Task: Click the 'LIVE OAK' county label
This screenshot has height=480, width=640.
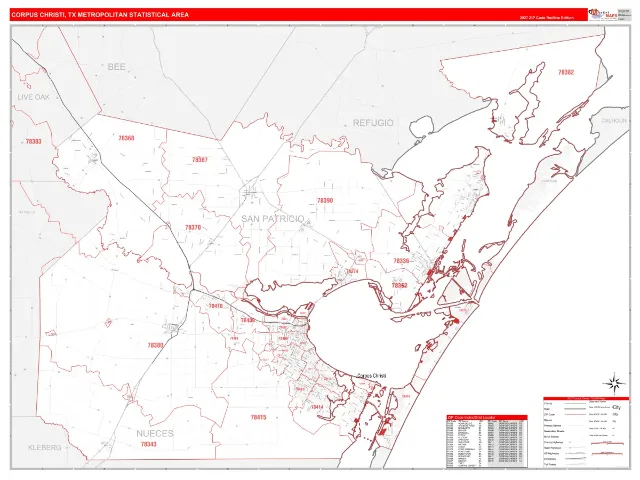Action: (33, 97)
